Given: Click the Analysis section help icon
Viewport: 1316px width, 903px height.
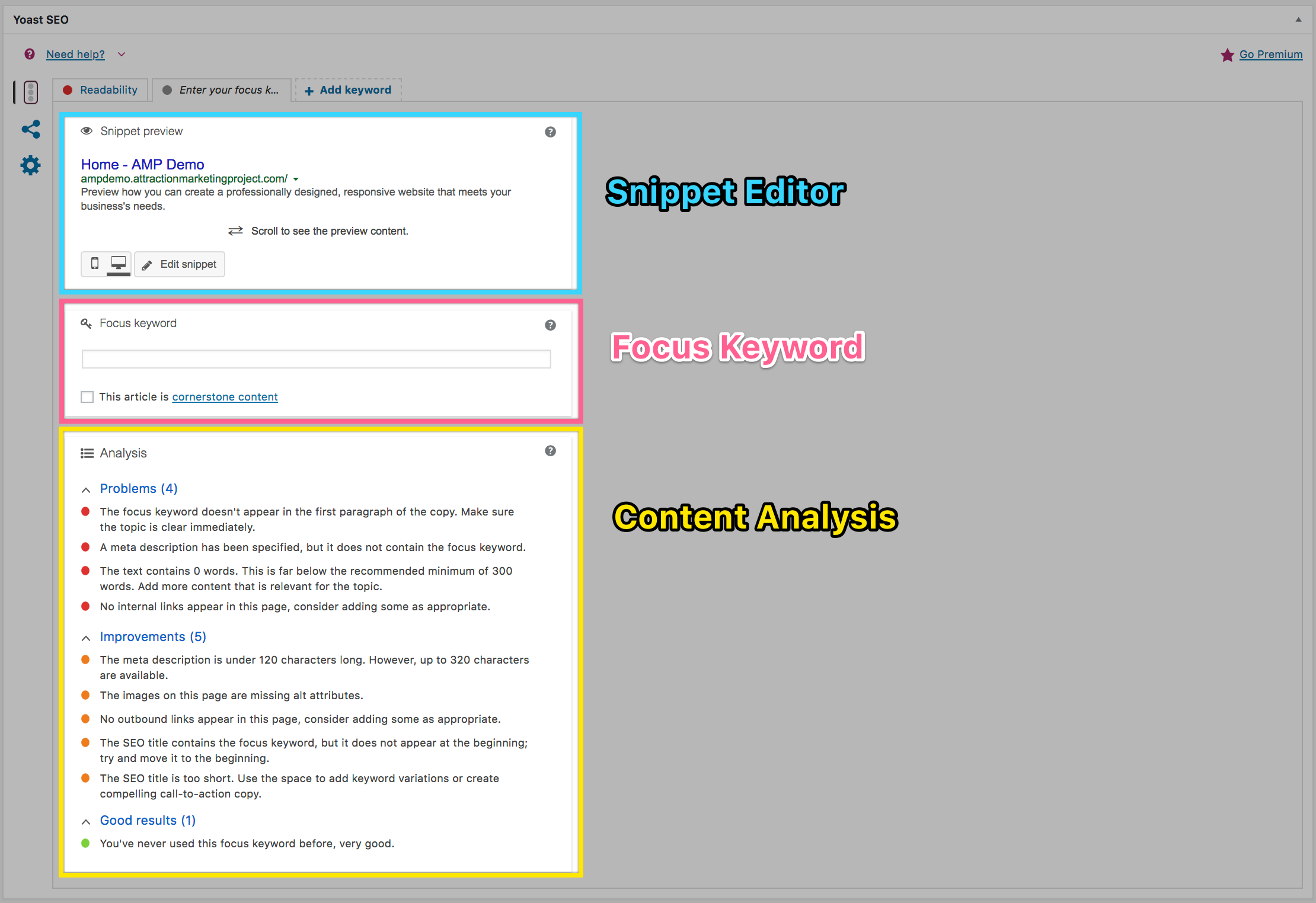Looking at the screenshot, I should [550, 451].
